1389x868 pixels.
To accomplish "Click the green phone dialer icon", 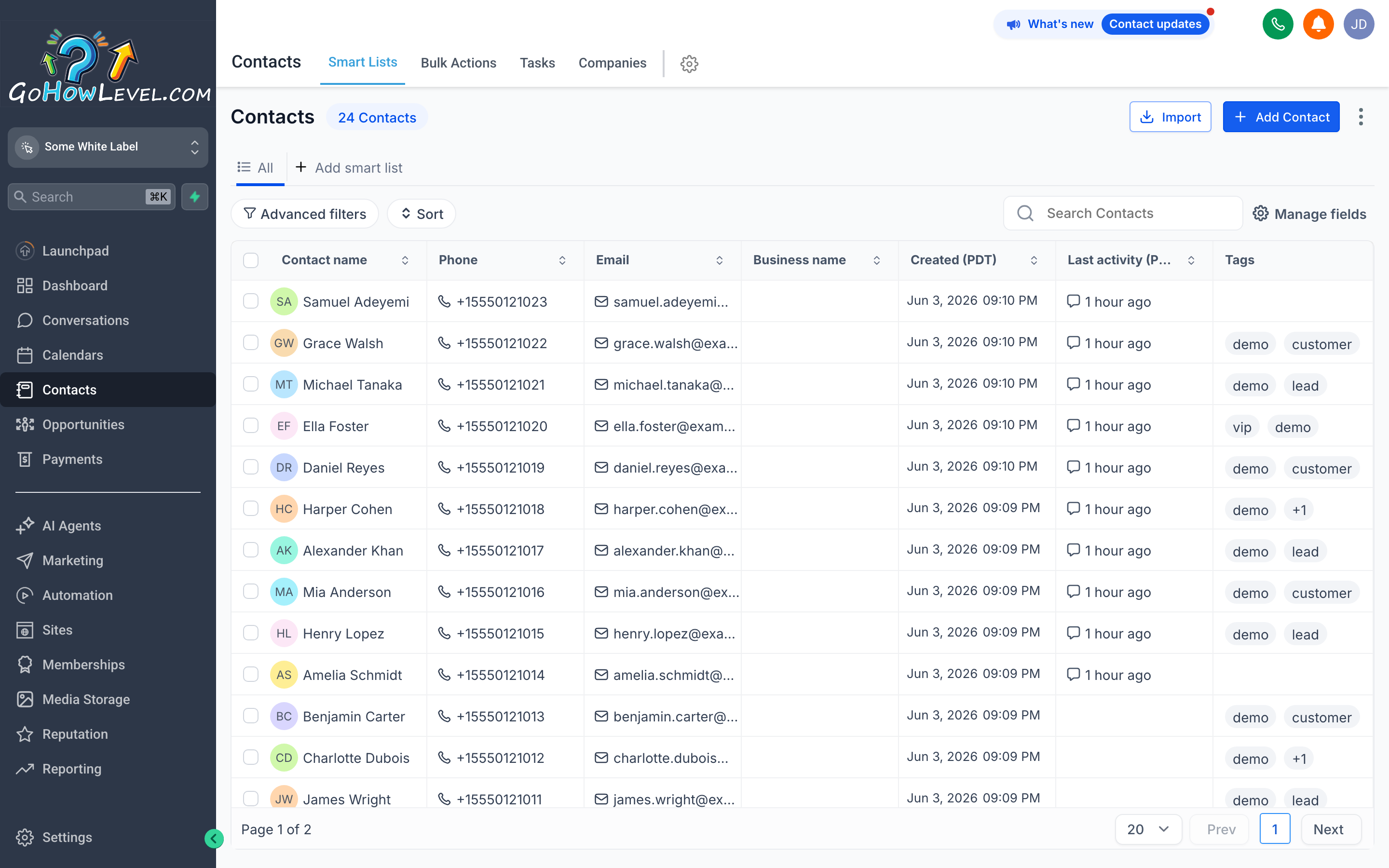I will [1278, 24].
